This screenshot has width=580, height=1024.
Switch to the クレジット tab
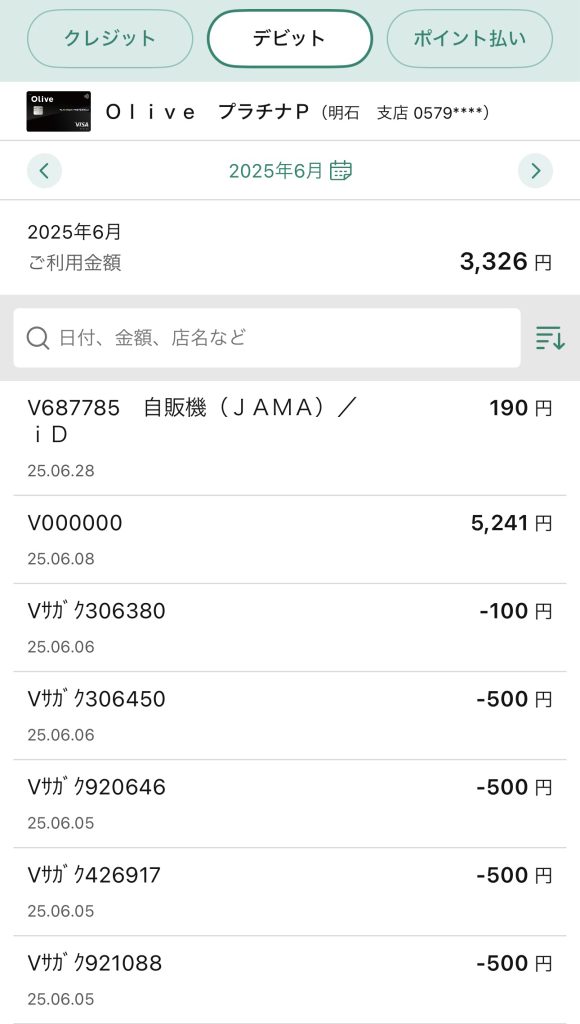[110, 39]
